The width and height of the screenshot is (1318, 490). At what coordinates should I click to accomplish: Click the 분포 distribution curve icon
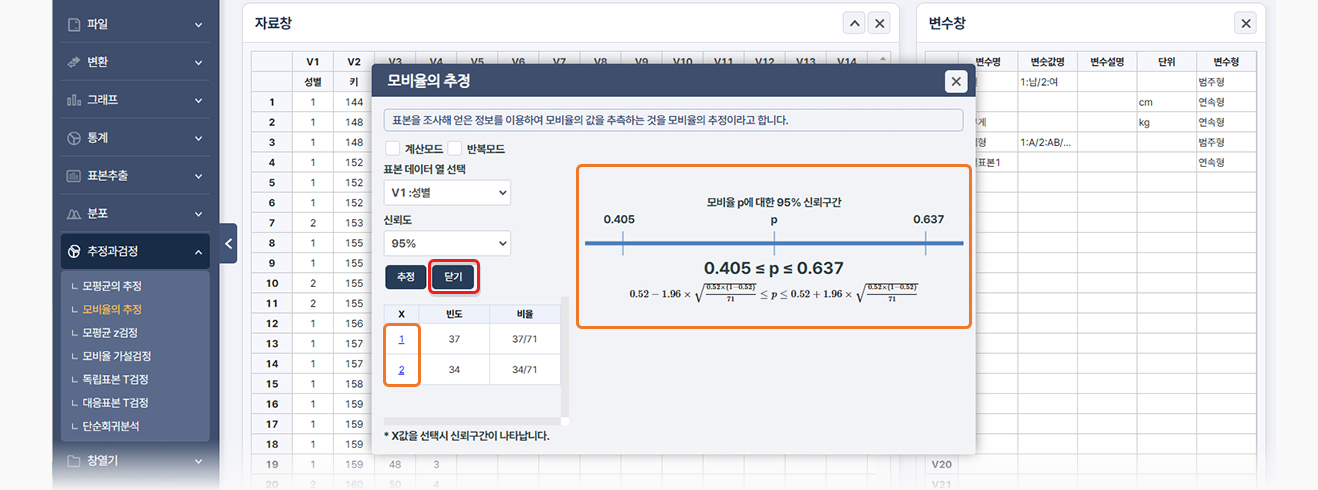coord(73,214)
